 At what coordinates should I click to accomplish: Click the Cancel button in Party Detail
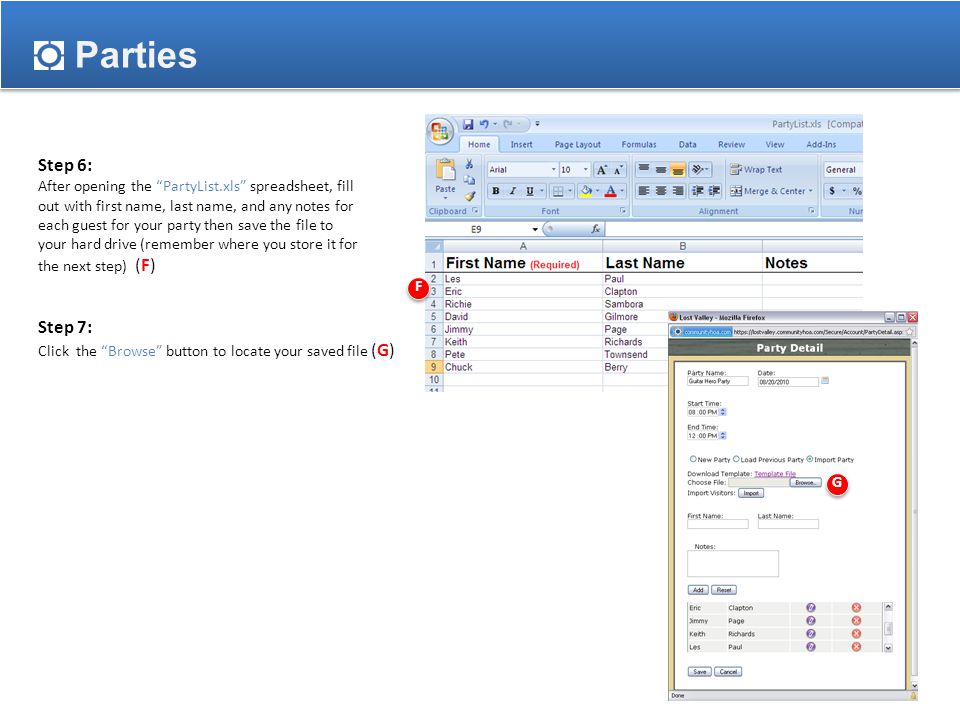pyautogui.click(x=728, y=672)
